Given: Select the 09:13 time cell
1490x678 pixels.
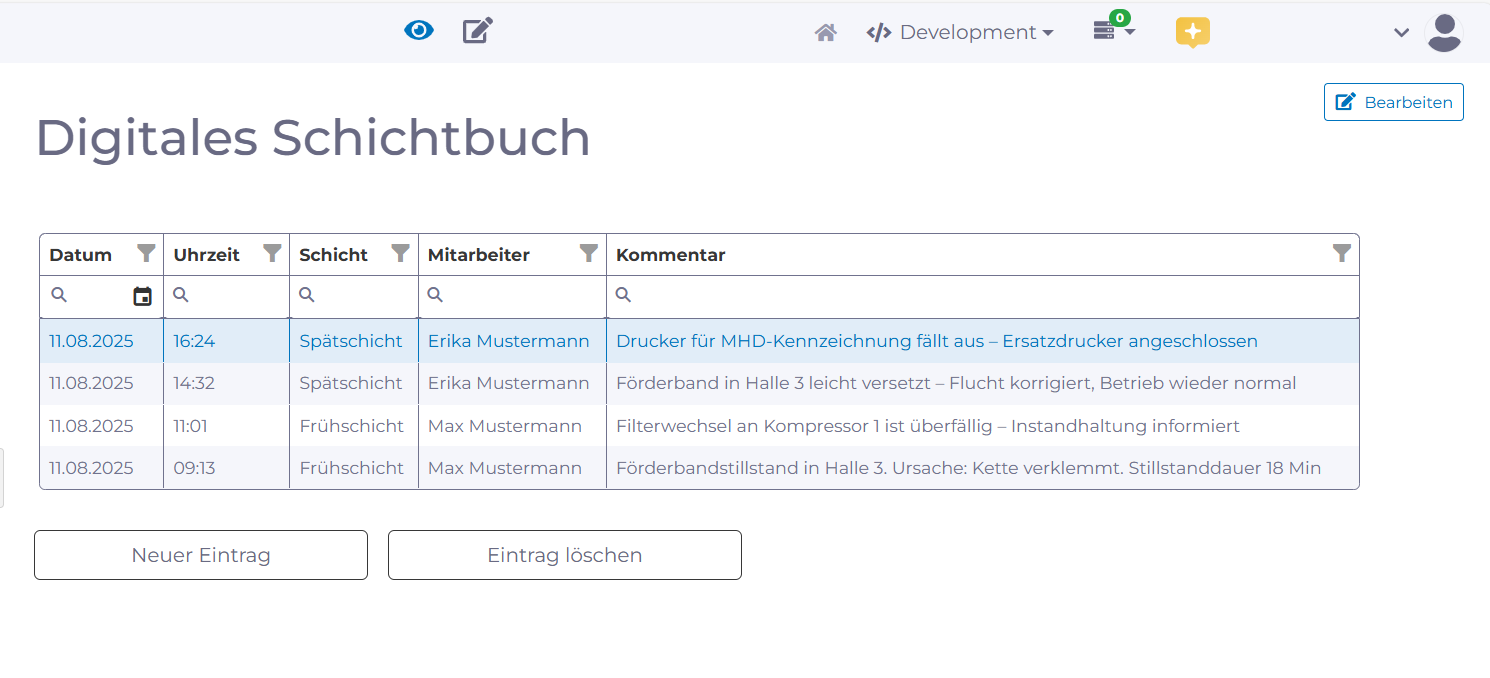Looking at the screenshot, I should click(227, 468).
